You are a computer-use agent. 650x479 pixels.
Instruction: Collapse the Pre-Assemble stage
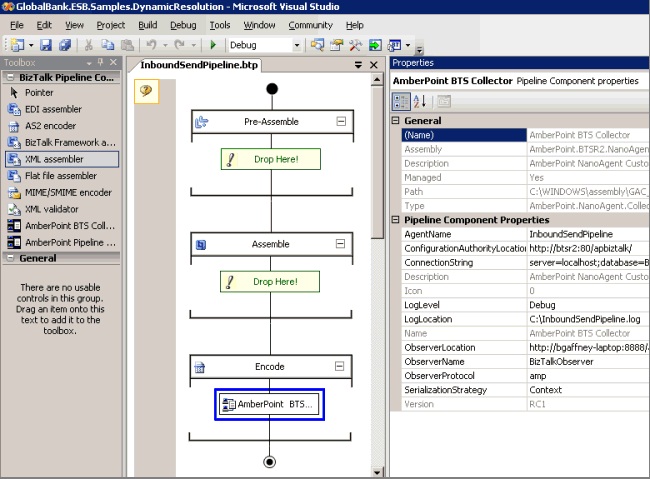click(341, 122)
